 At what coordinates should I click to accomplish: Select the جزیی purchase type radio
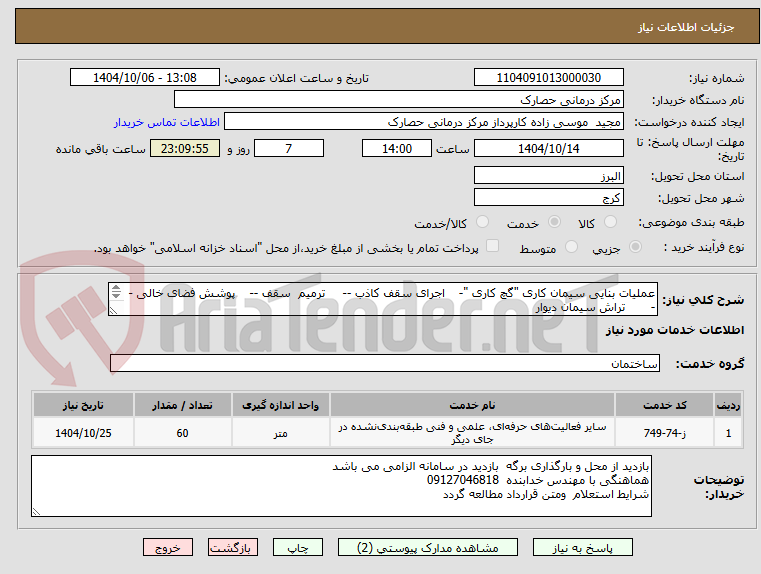635,247
